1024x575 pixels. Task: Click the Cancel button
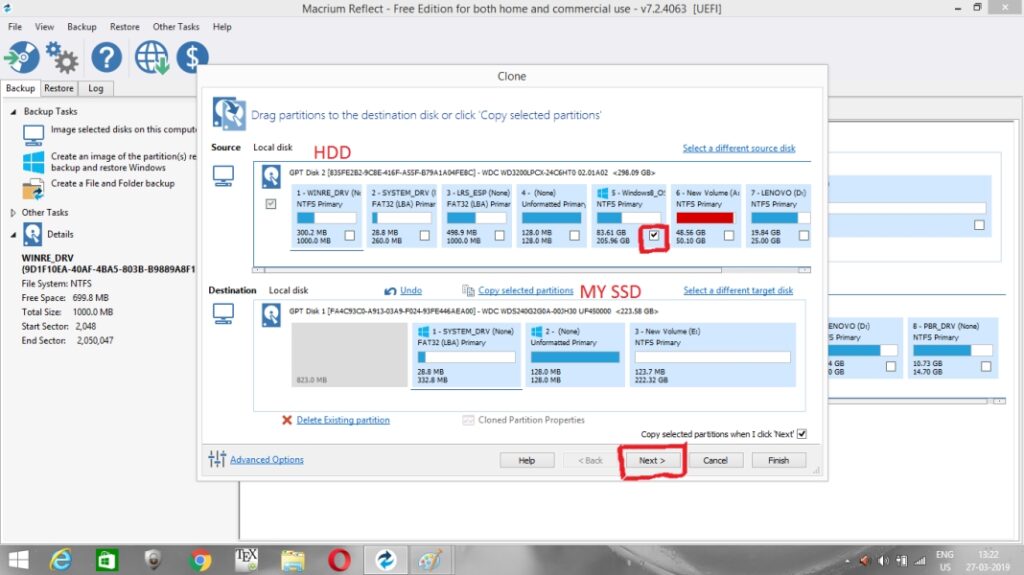pos(715,461)
